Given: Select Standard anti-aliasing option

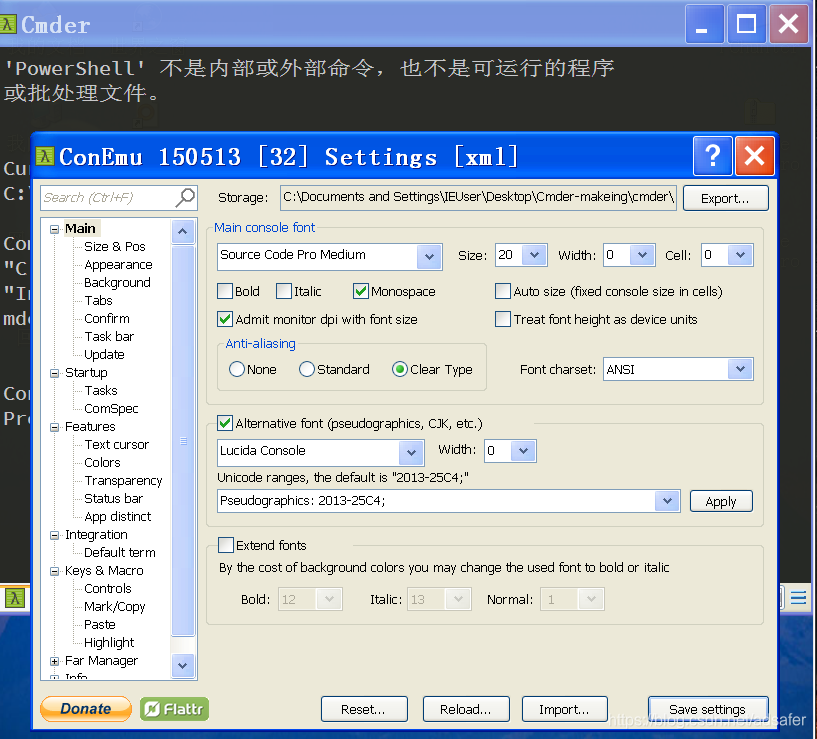Looking at the screenshot, I should pyautogui.click(x=307, y=369).
